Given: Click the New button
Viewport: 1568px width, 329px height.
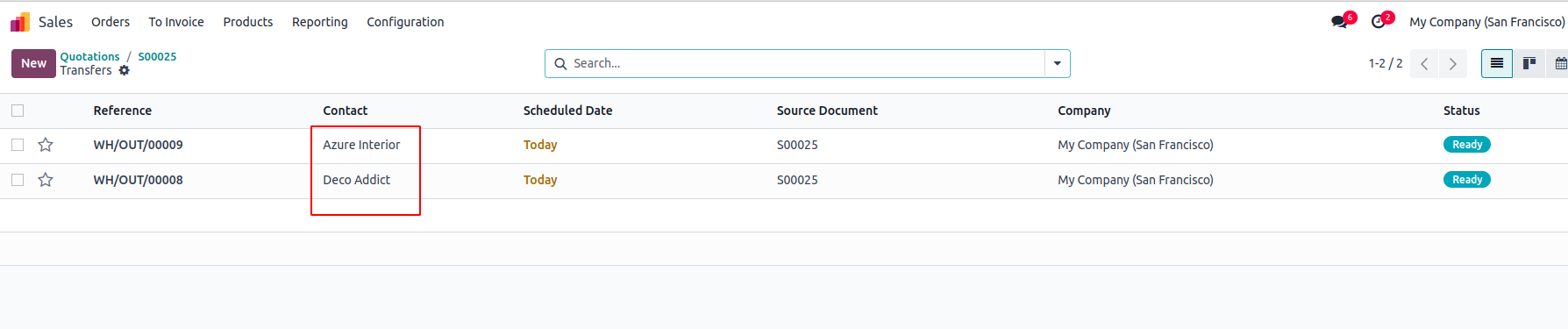Looking at the screenshot, I should click(x=33, y=63).
